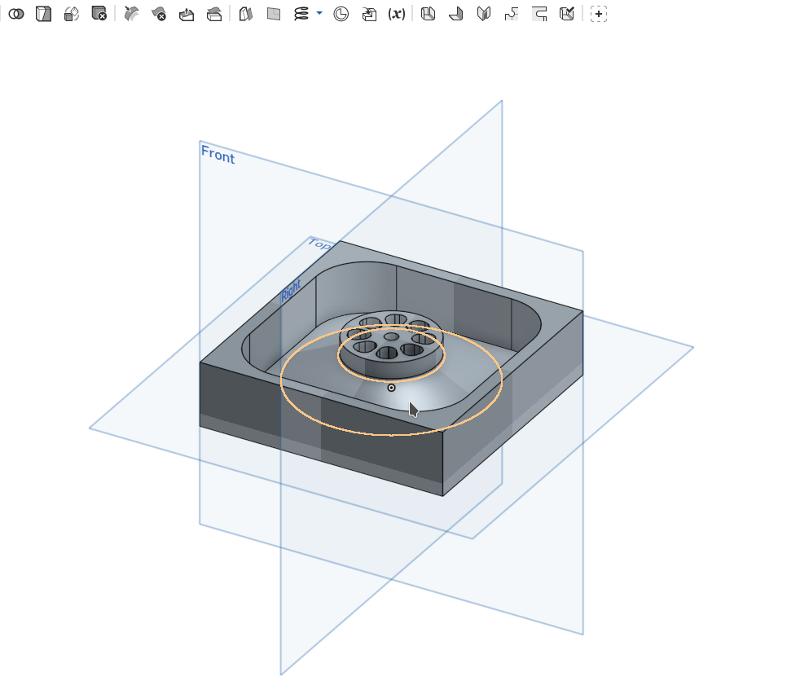Image resolution: width=800 pixels, height=694 pixels.
Task: Create a new Plane with toolbar icon
Action: coord(273,14)
